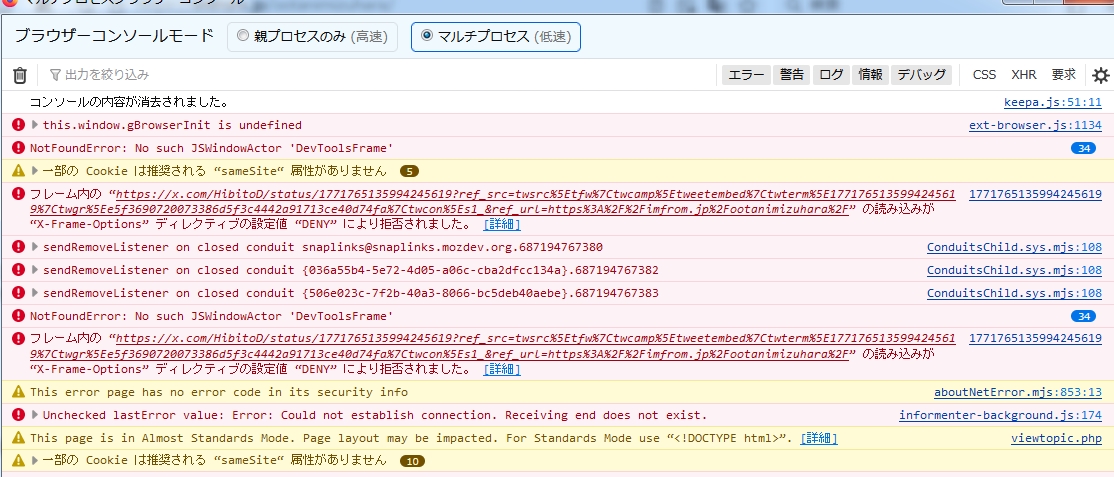1114x477 pixels.
Task: Click error icon beside gBrowserInit message
Action: pos(18,125)
